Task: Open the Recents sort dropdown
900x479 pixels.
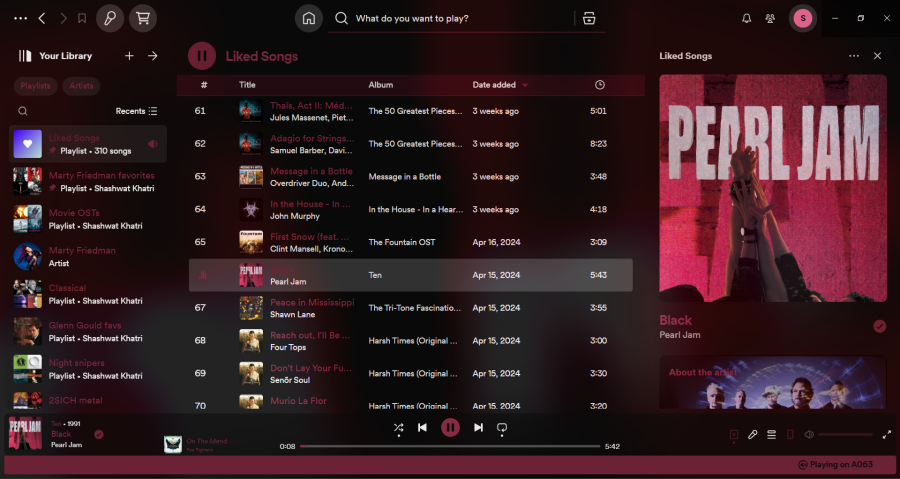Action: tap(136, 111)
